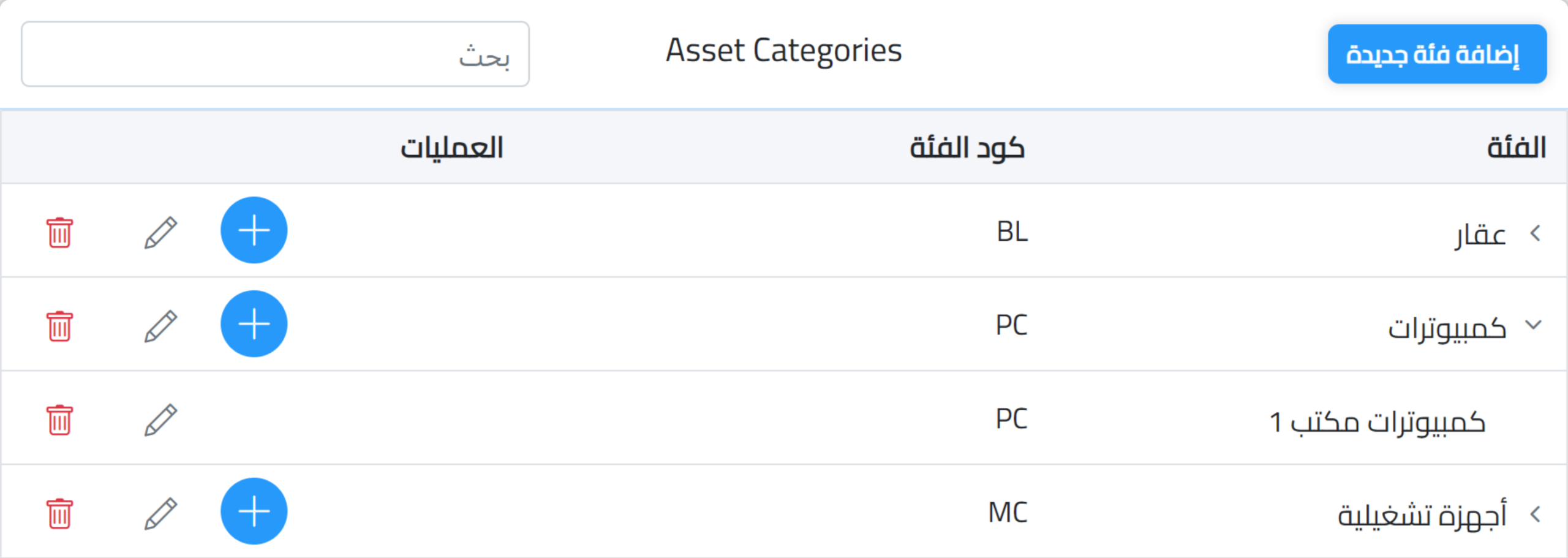
Task: Edit the كمبيوترات category with pencil icon
Action: [x=160, y=326]
